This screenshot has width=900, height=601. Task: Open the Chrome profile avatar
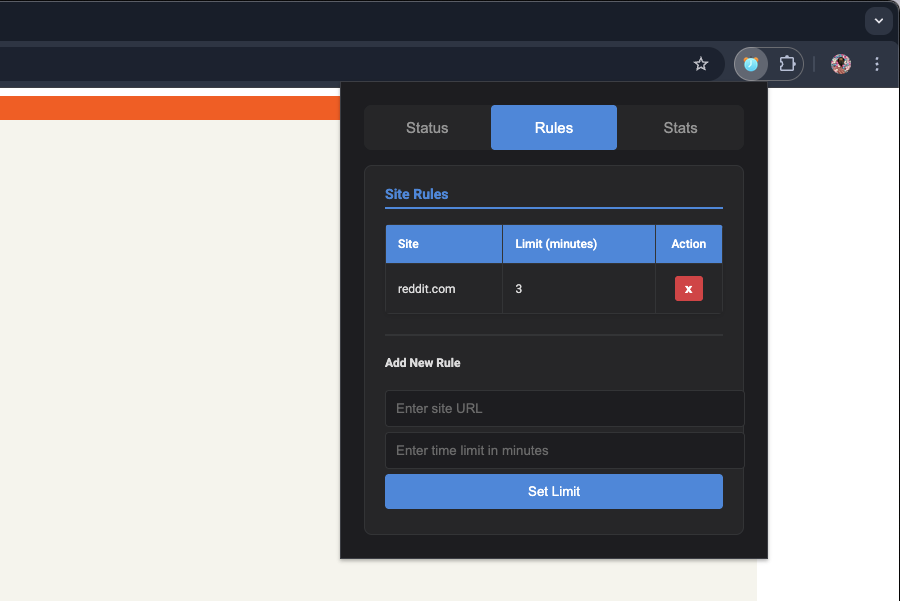(841, 64)
